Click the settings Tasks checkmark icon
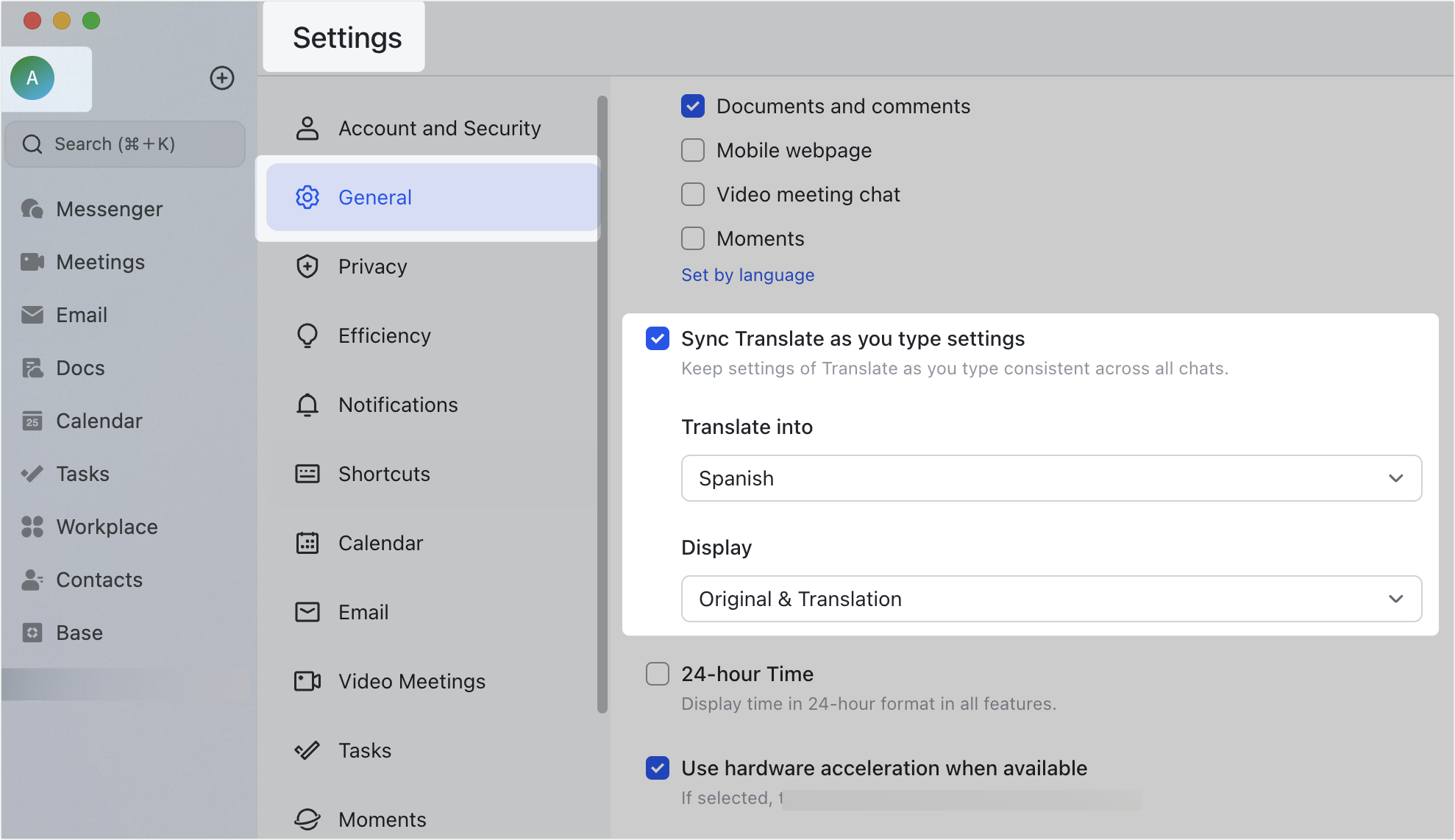The width and height of the screenshot is (1455, 840). (307, 750)
